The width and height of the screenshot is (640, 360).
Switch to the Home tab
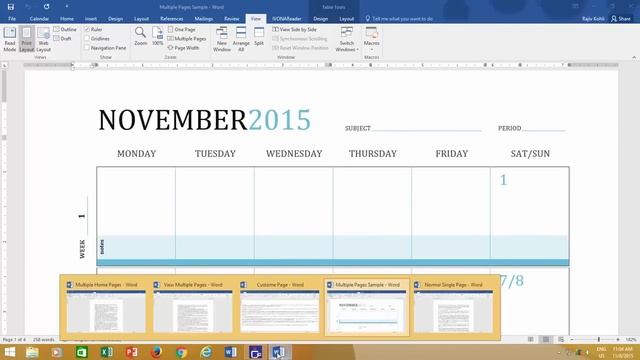point(67,19)
